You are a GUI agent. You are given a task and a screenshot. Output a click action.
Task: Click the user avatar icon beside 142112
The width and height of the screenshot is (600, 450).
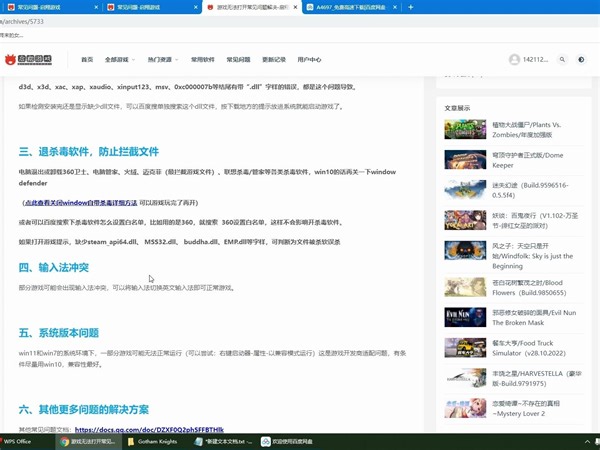[x=514, y=59]
